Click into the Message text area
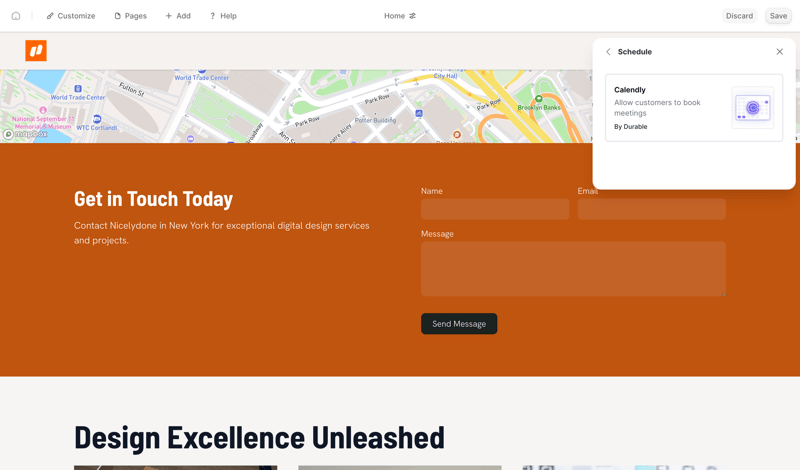The image size is (800, 470). pos(573,268)
